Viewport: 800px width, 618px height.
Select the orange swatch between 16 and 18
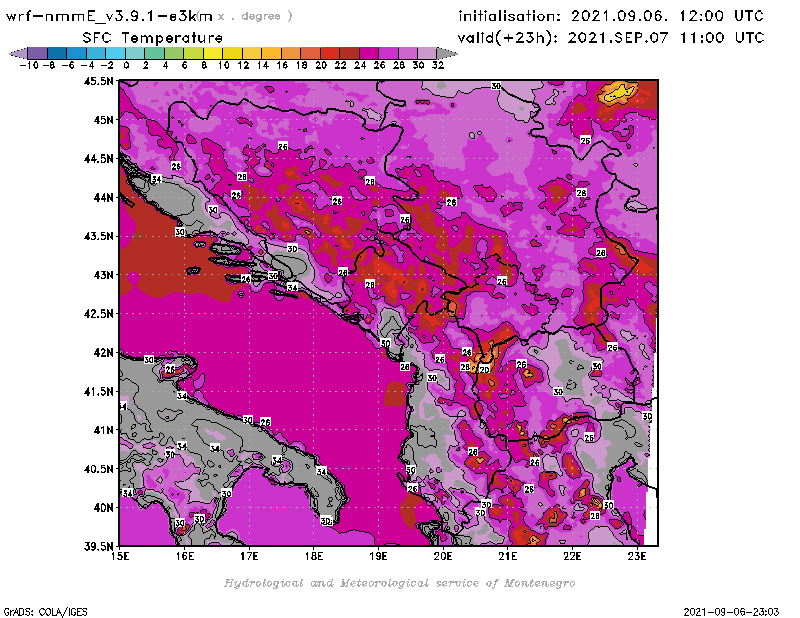coord(291,53)
